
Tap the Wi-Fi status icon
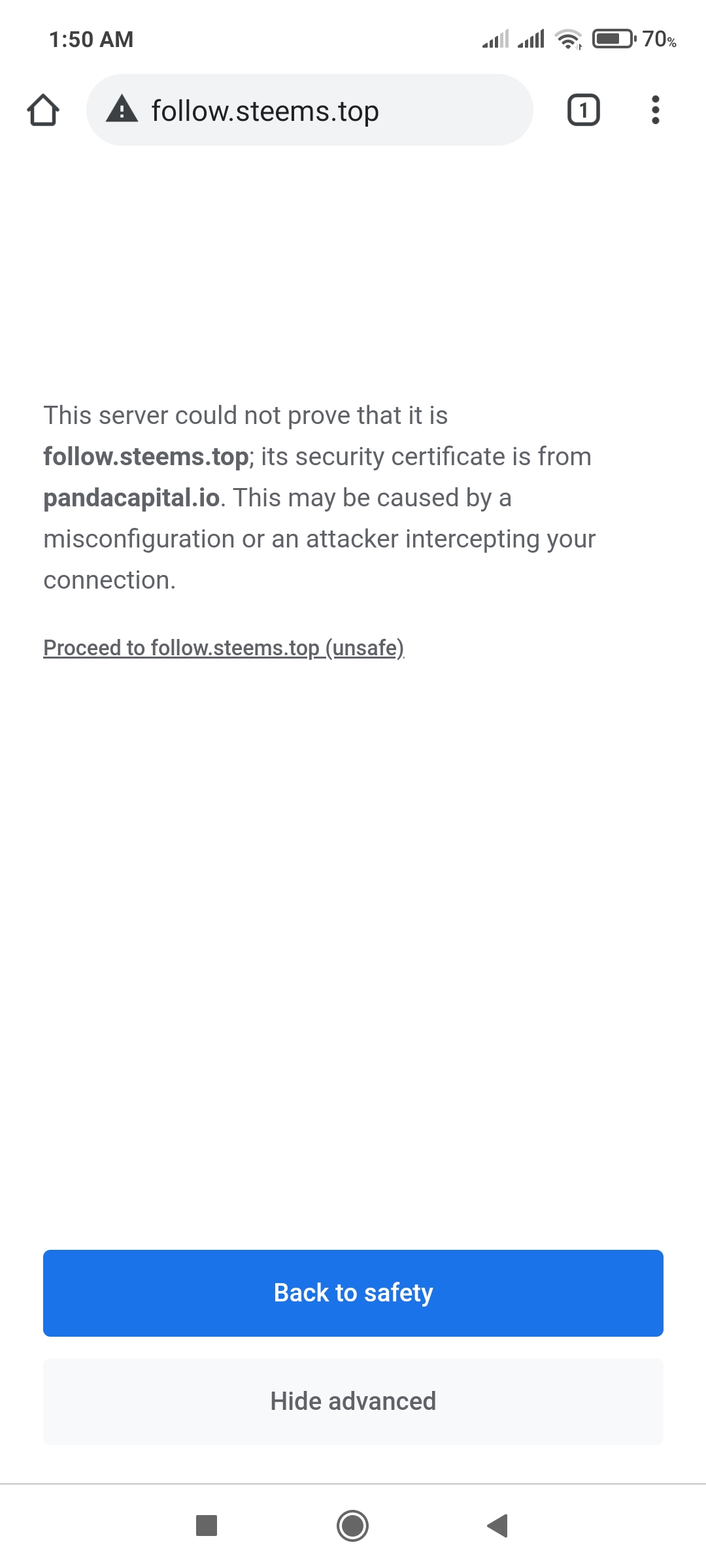568,40
